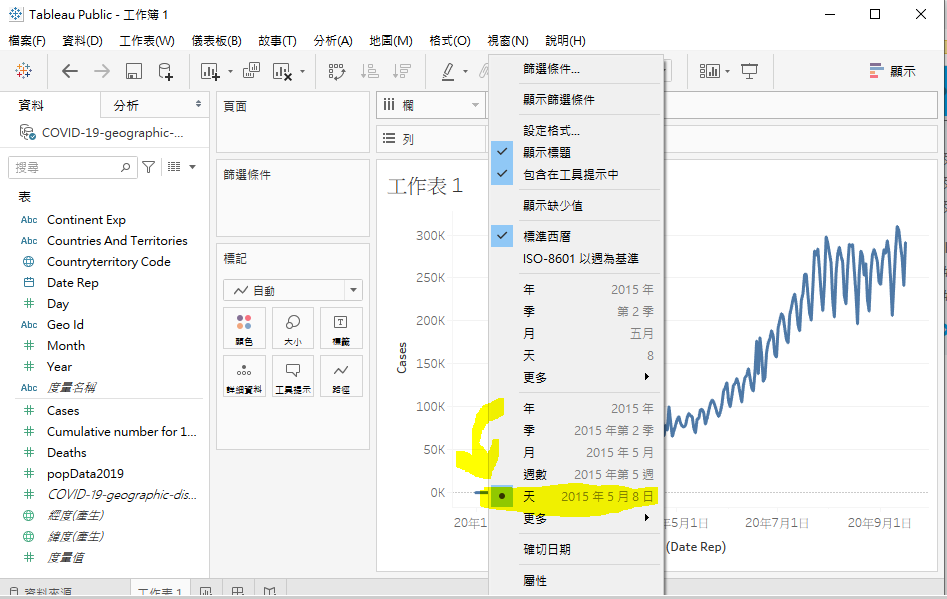Viewport: 947px width, 599px height.
Task: Open dropdown arrow next to clear sheet icon
Action: (303, 71)
